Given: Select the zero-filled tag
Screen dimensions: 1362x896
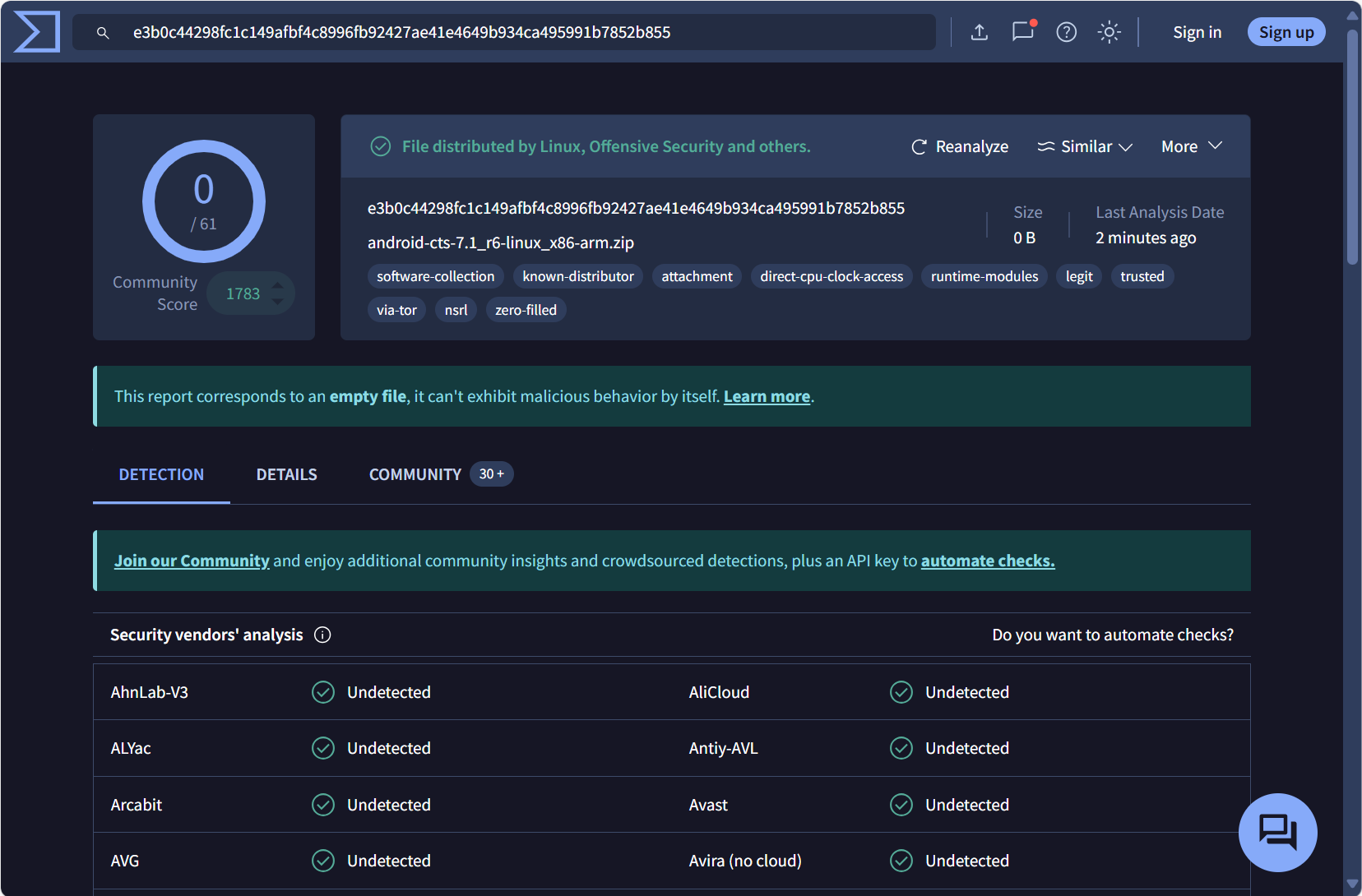Looking at the screenshot, I should coord(526,310).
